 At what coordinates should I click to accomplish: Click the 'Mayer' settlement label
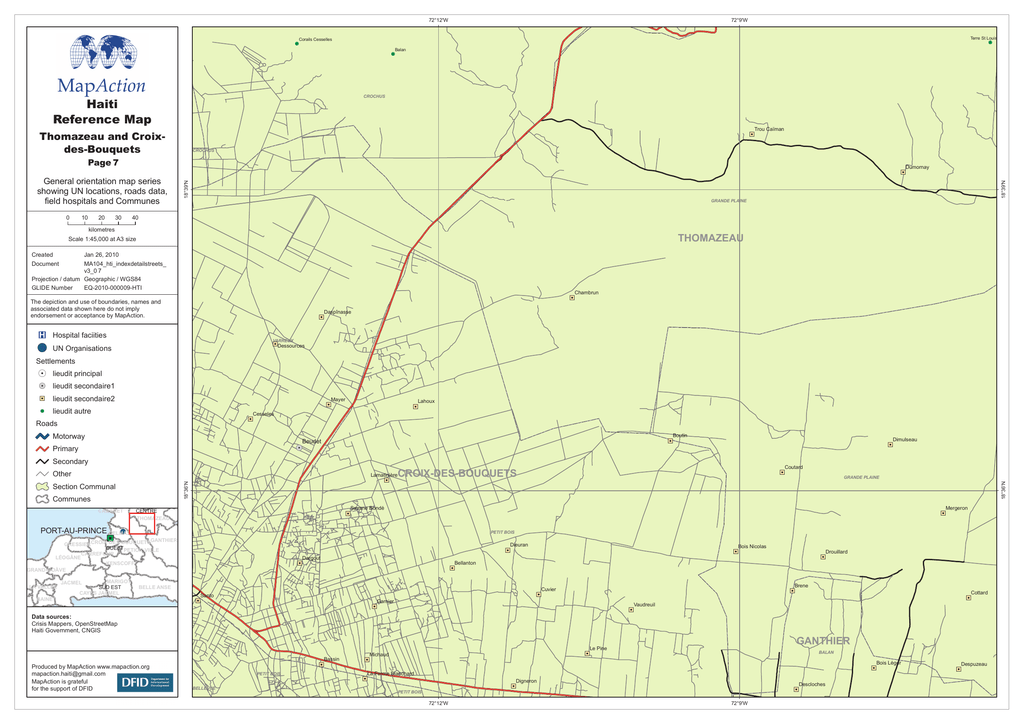click(x=338, y=400)
